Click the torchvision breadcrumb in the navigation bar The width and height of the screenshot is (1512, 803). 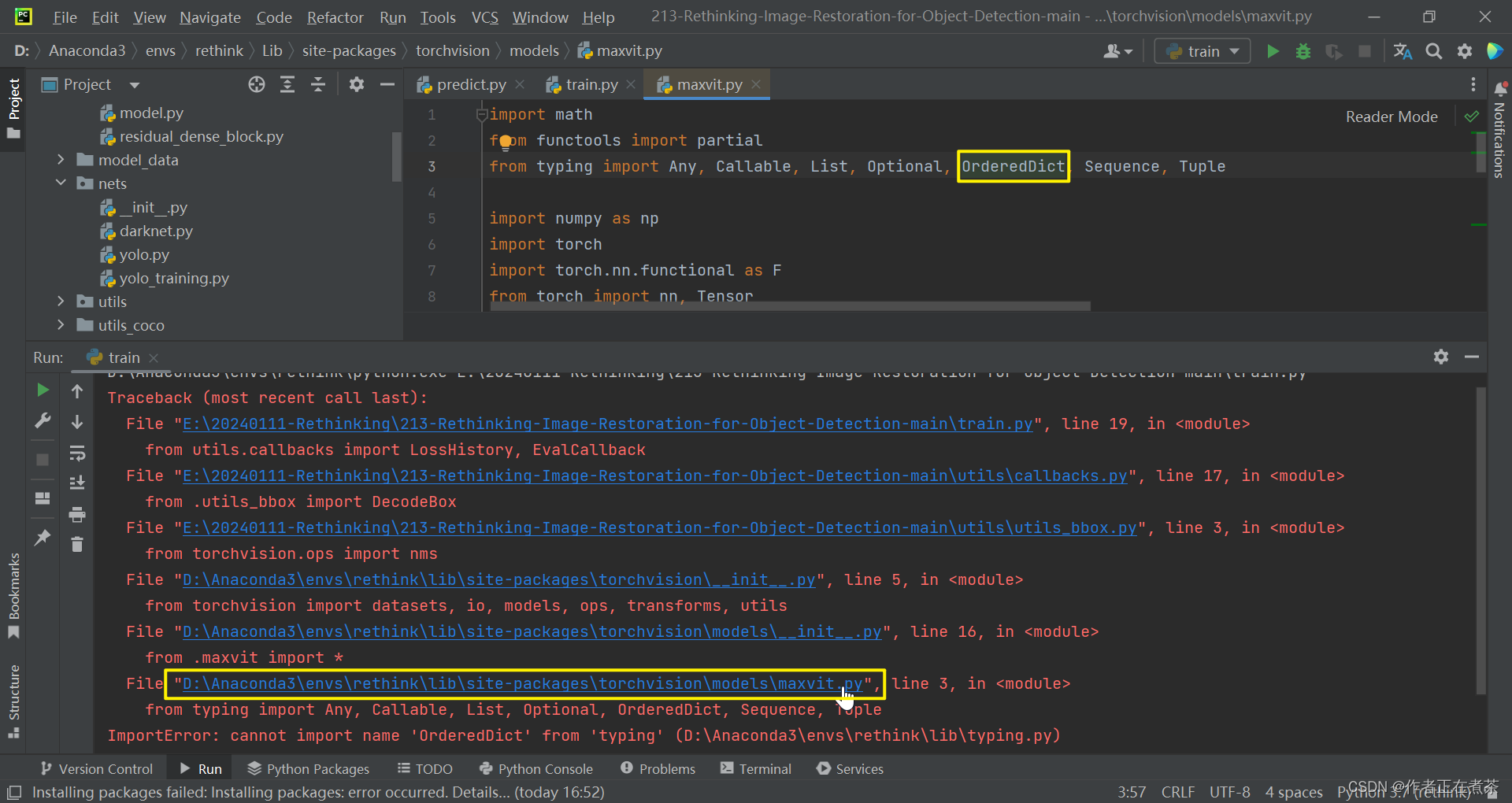(452, 50)
